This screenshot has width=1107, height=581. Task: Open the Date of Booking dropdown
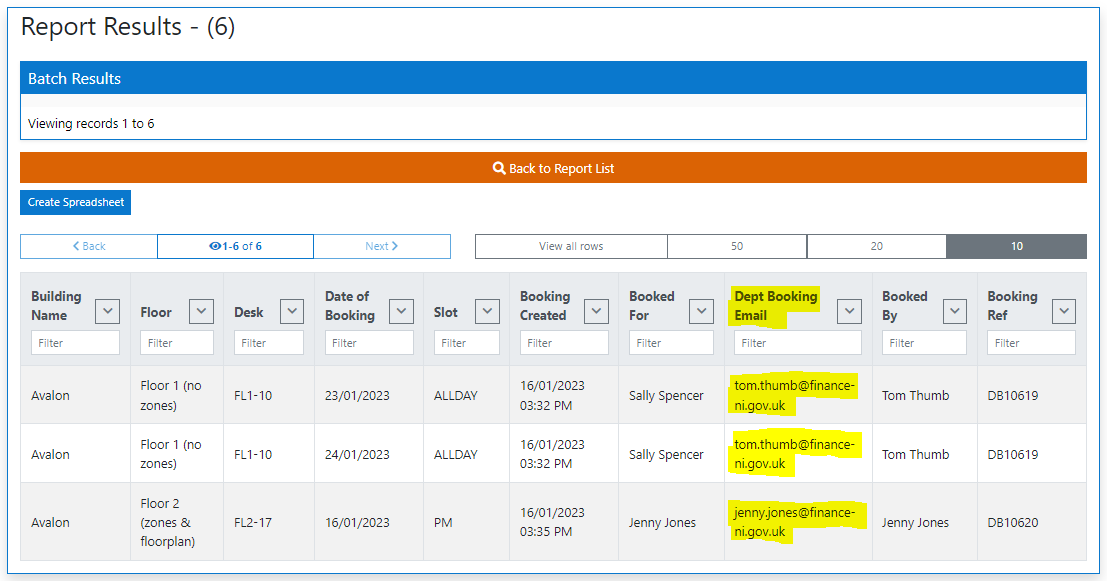pos(401,311)
